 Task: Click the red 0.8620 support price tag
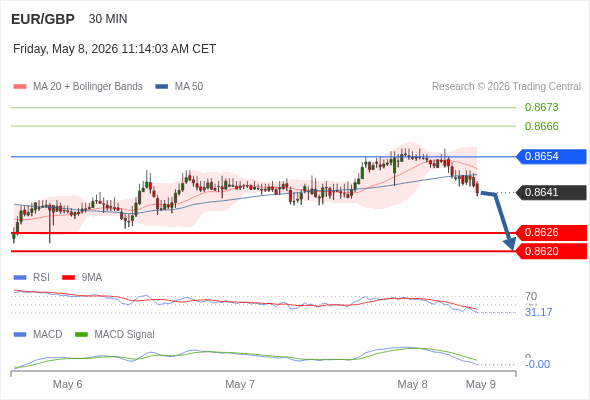(551, 251)
